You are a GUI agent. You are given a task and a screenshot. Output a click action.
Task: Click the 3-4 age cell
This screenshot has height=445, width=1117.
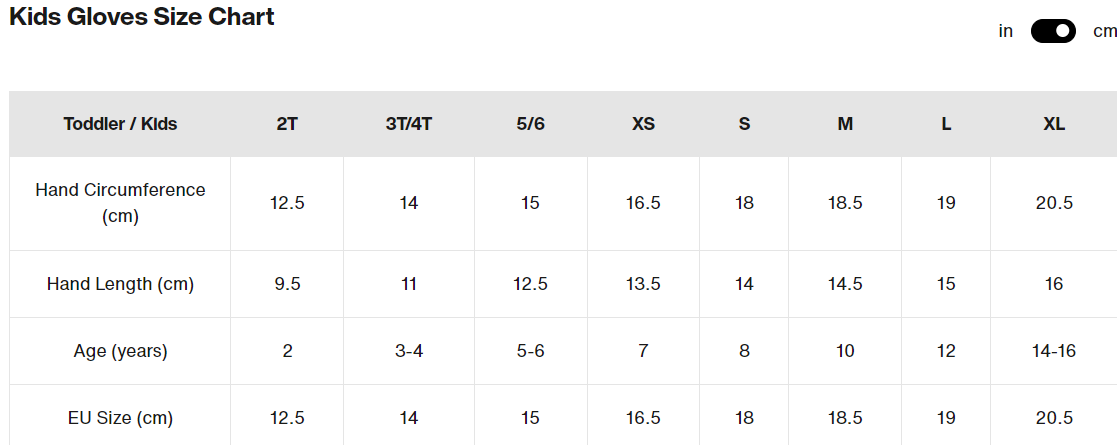click(408, 351)
